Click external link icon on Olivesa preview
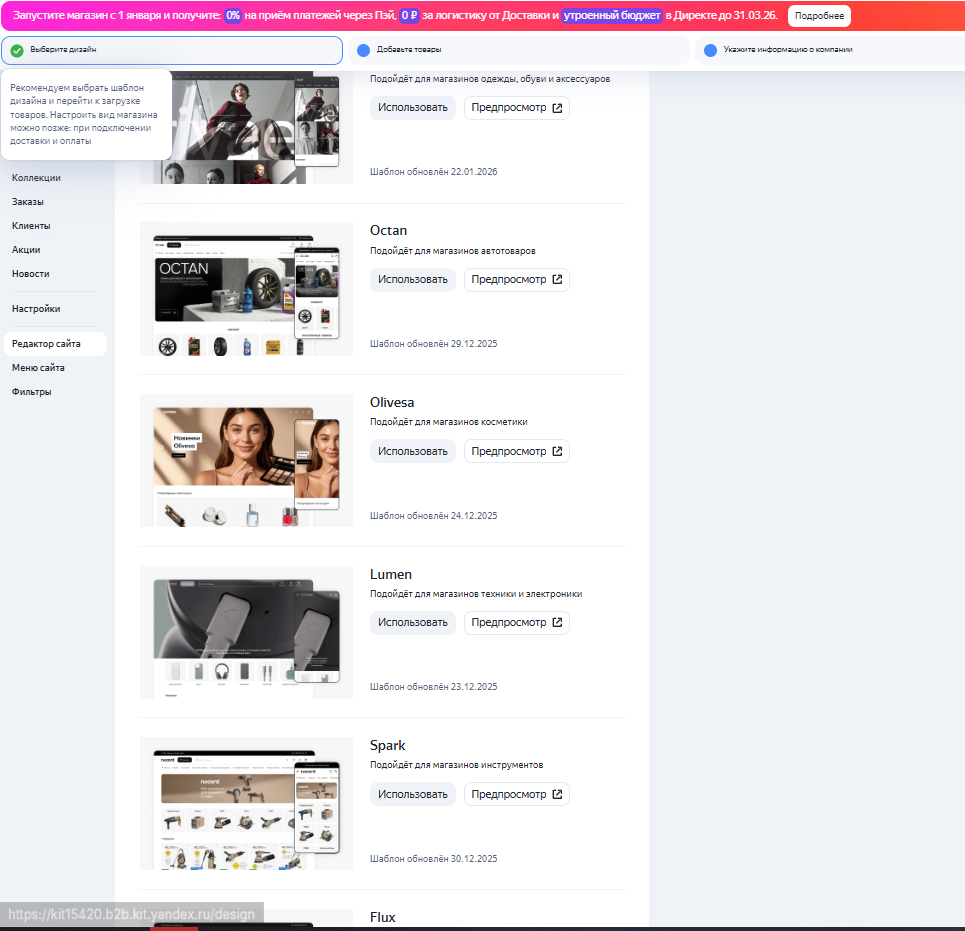 (558, 451)
